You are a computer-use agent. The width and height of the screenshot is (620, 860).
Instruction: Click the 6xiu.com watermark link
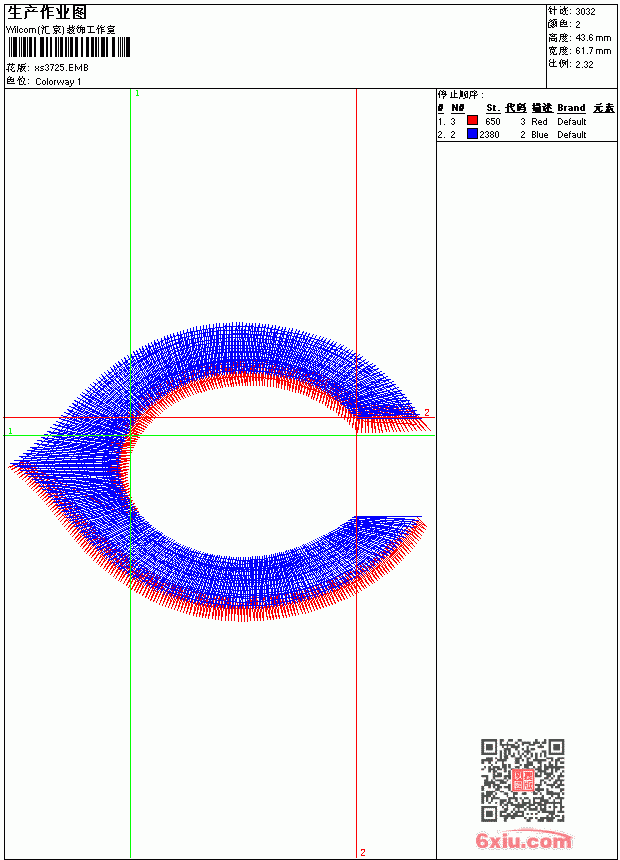[524, 840]
